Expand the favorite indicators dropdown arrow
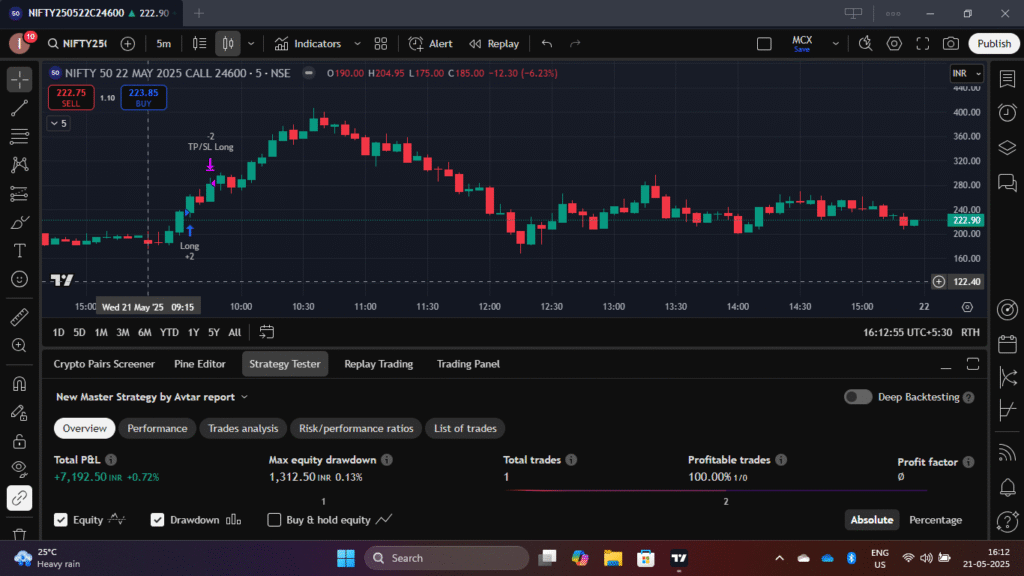 coord(357,44)
